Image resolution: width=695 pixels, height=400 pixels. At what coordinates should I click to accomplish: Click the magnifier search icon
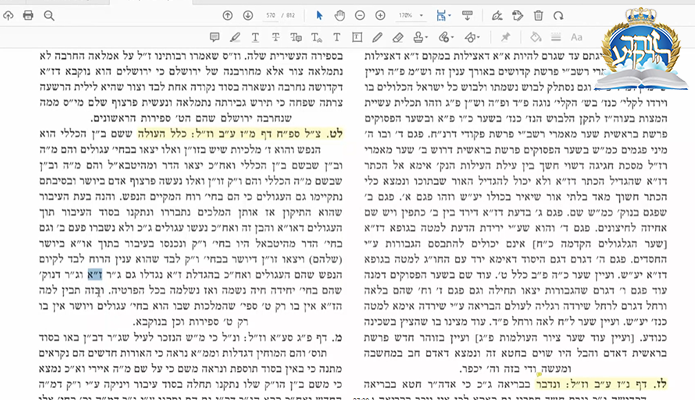50,16
